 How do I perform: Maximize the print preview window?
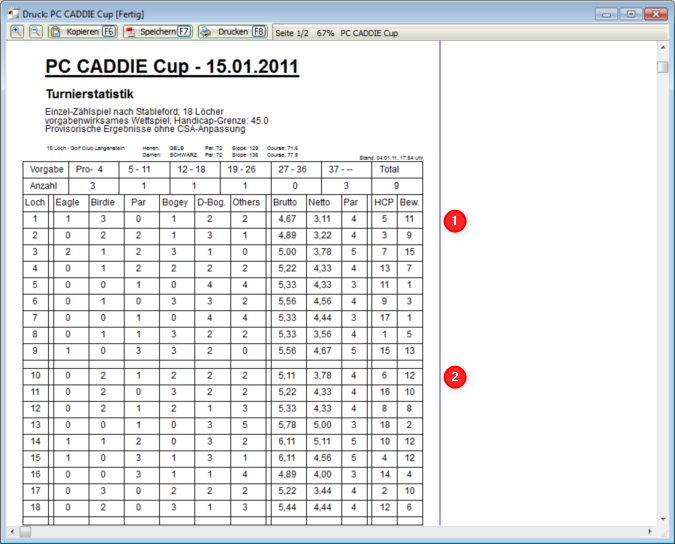click(x=632, y=13)
